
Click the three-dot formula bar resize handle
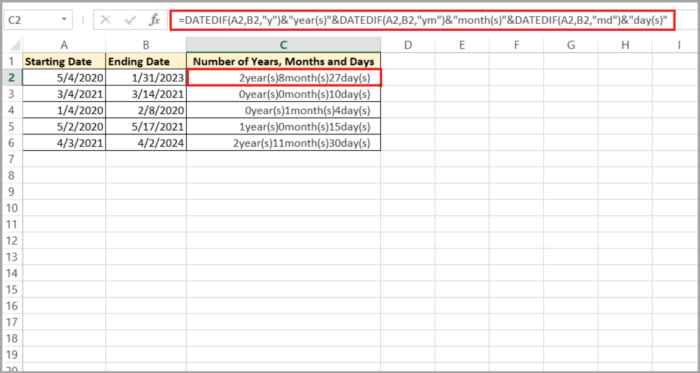[x=83, y=20]
